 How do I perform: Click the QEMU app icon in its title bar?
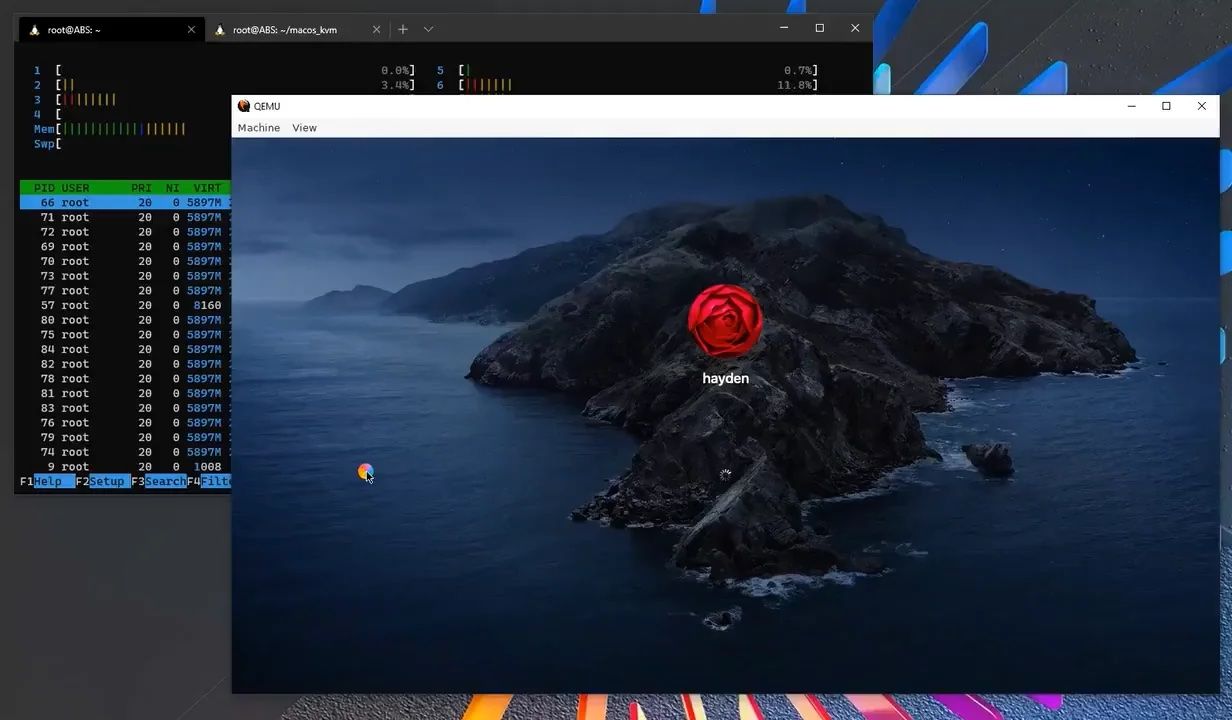coord(244,106)
